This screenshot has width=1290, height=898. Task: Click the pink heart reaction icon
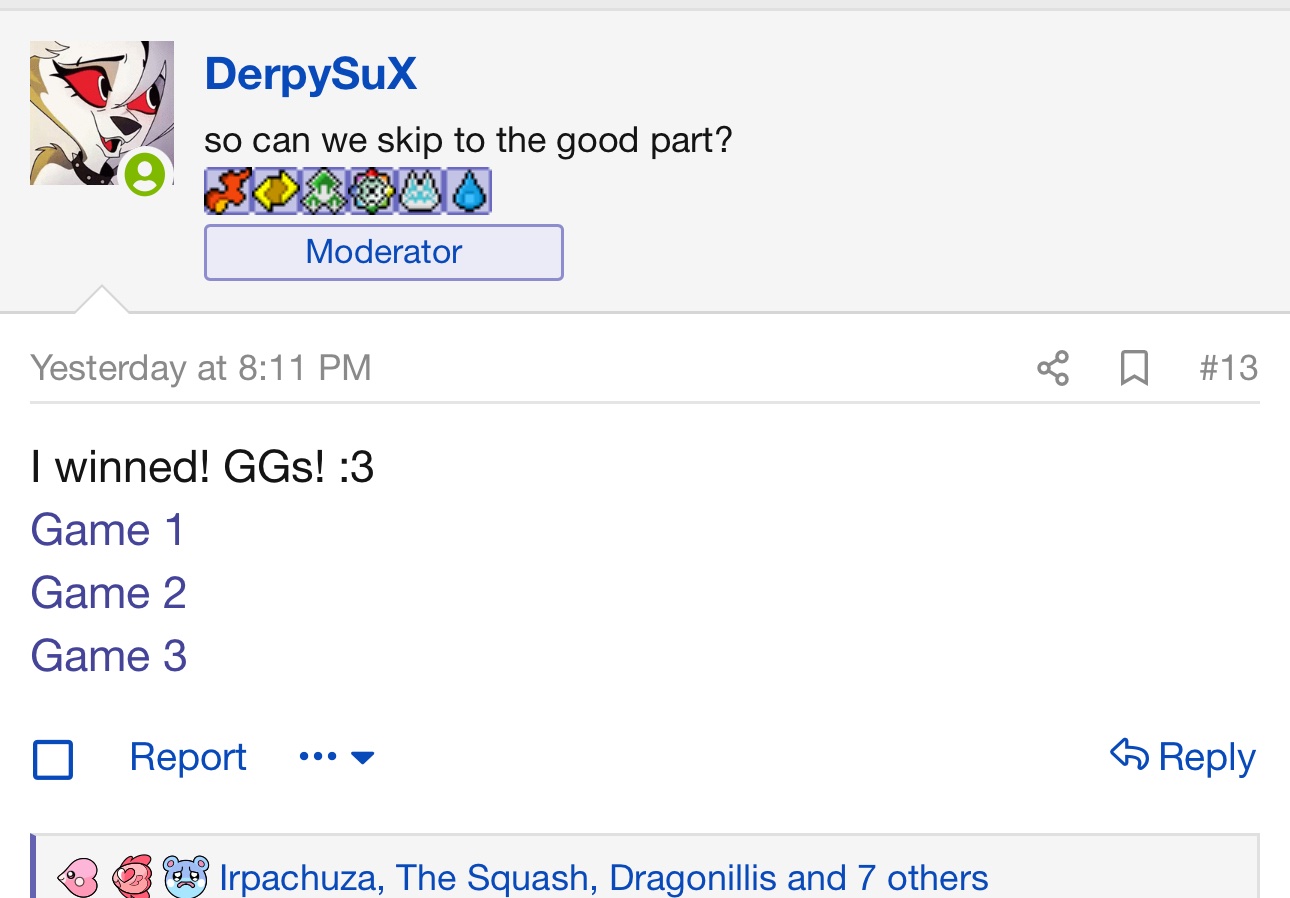tap(78, 877)
